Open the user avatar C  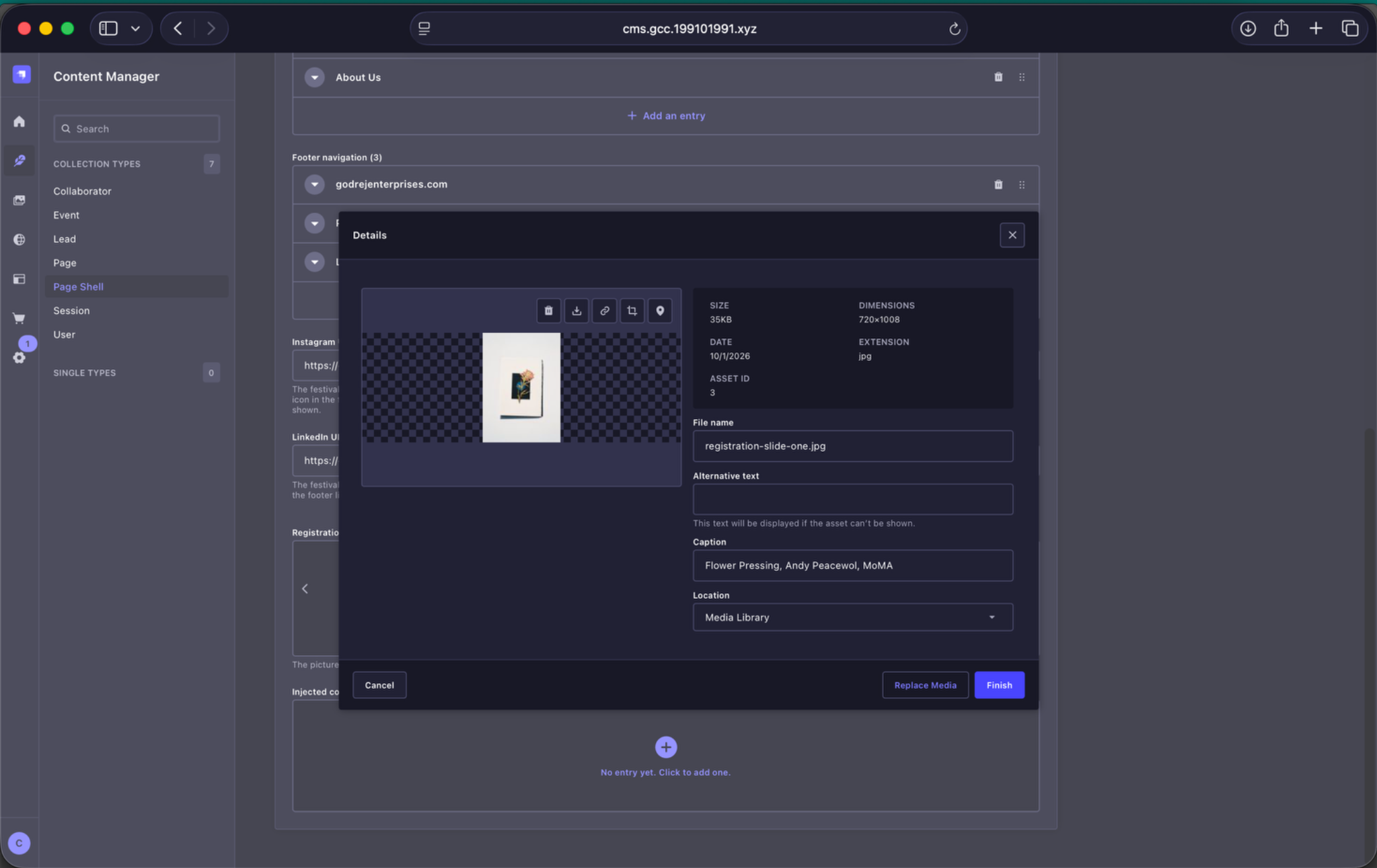point(19,842)
